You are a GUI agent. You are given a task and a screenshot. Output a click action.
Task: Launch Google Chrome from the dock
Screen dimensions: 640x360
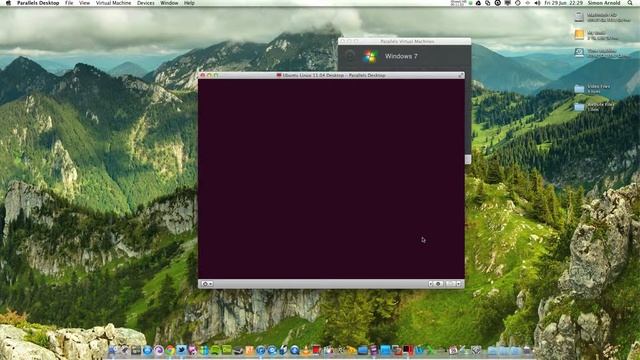click(x=170, y=350)
